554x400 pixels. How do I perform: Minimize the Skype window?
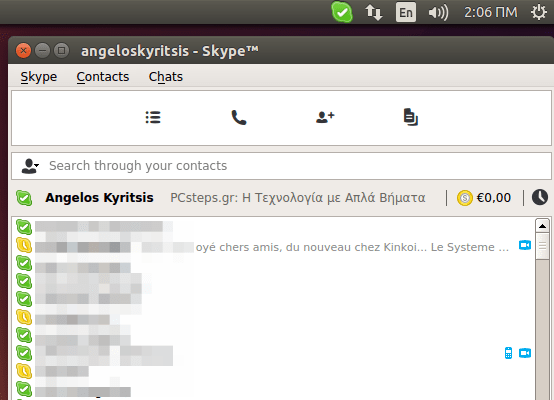point(42,51)
